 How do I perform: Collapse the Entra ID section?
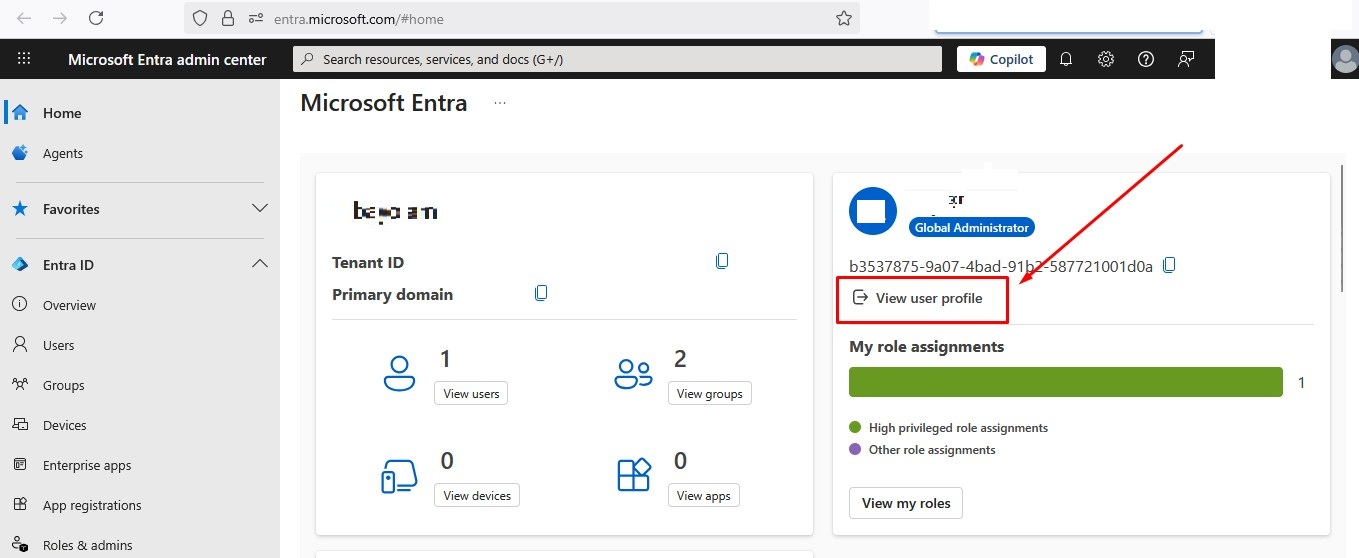click(260, 264)
